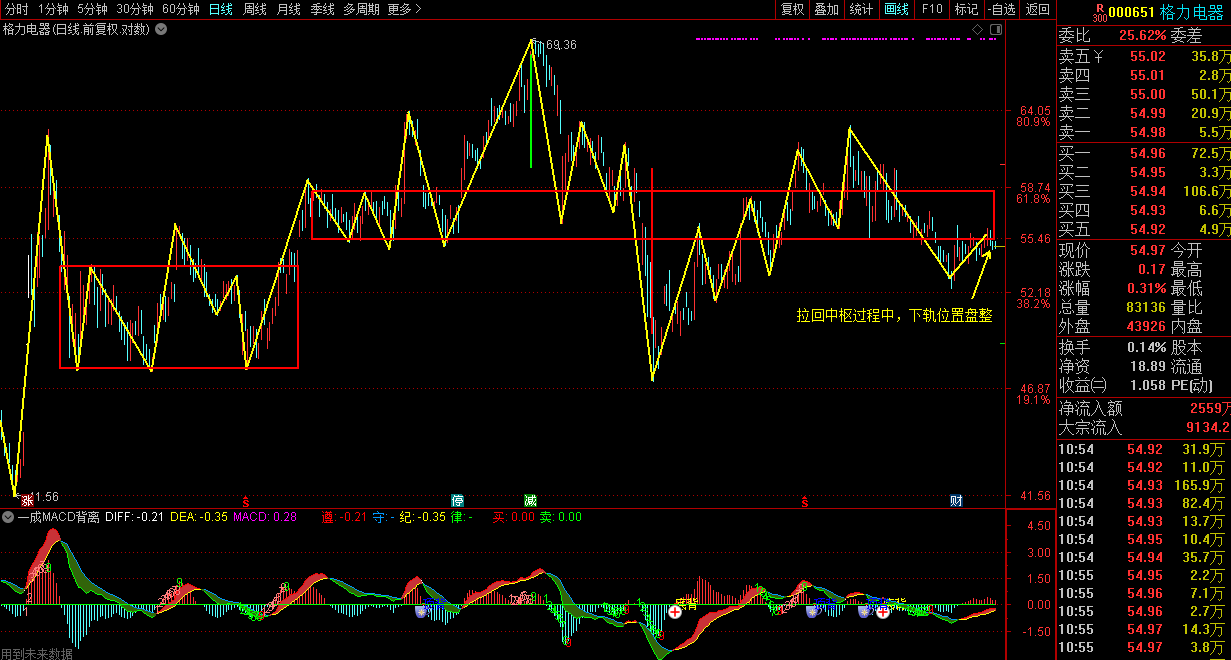Click the 财 financial report marker
The image size is (1231, 660).
point(956,500)
